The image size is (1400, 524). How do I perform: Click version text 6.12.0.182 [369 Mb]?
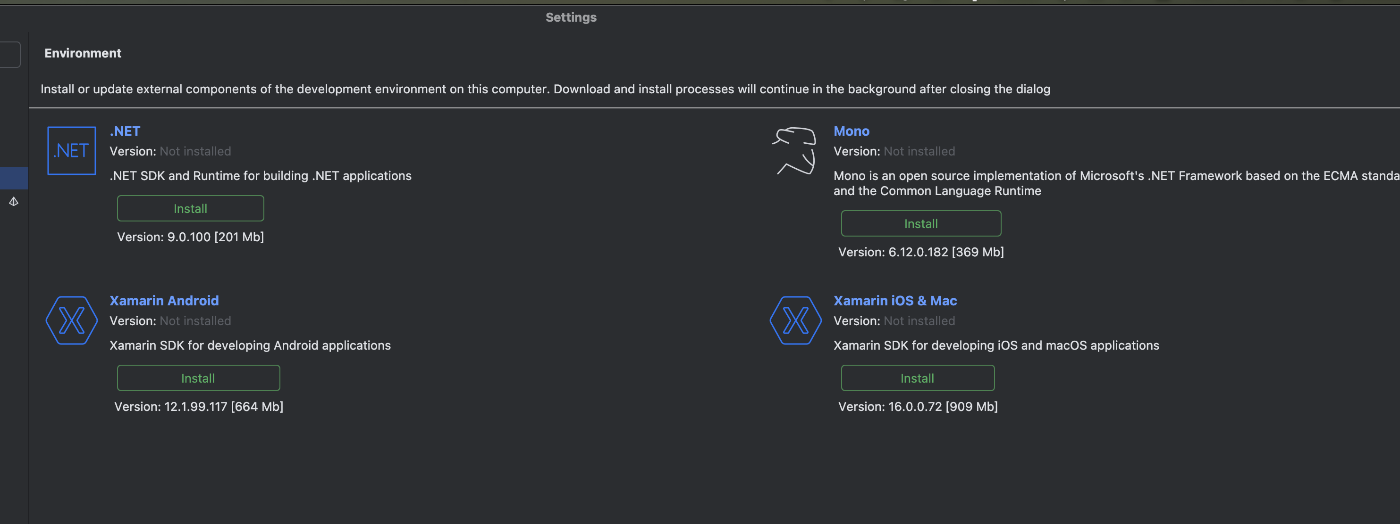click(921, 252)
